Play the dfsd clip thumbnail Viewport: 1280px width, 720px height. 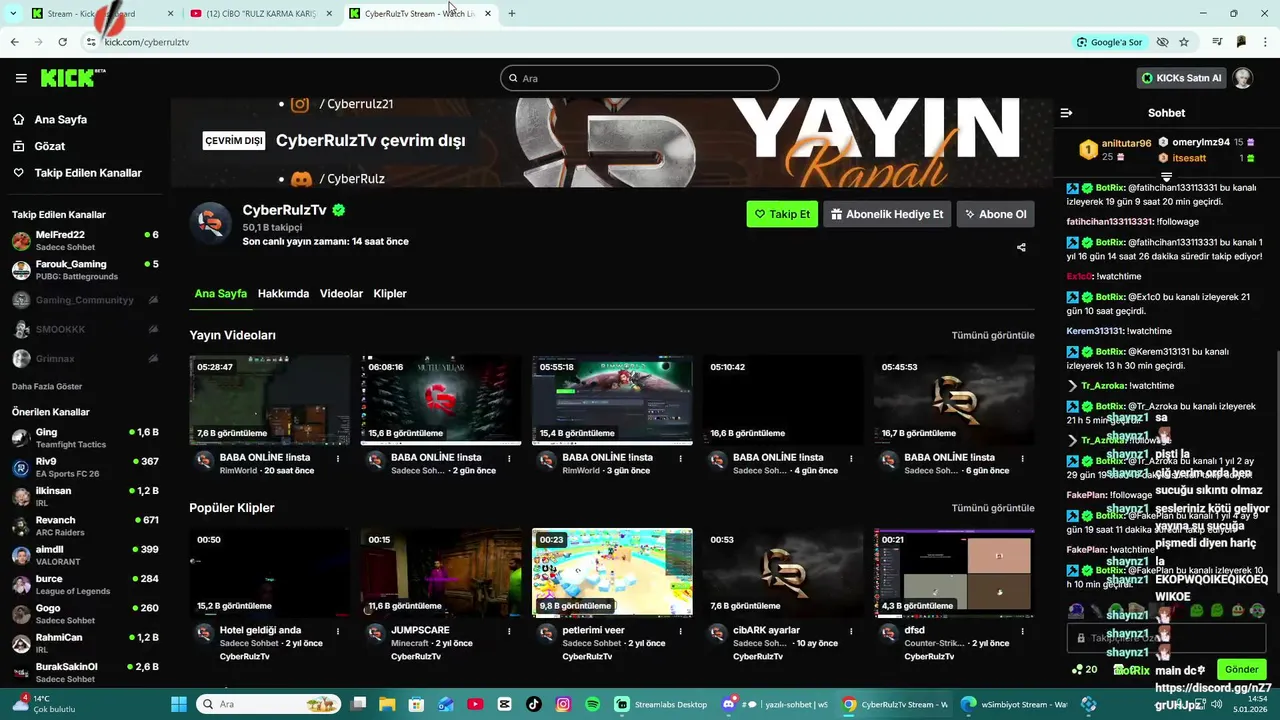954,573
